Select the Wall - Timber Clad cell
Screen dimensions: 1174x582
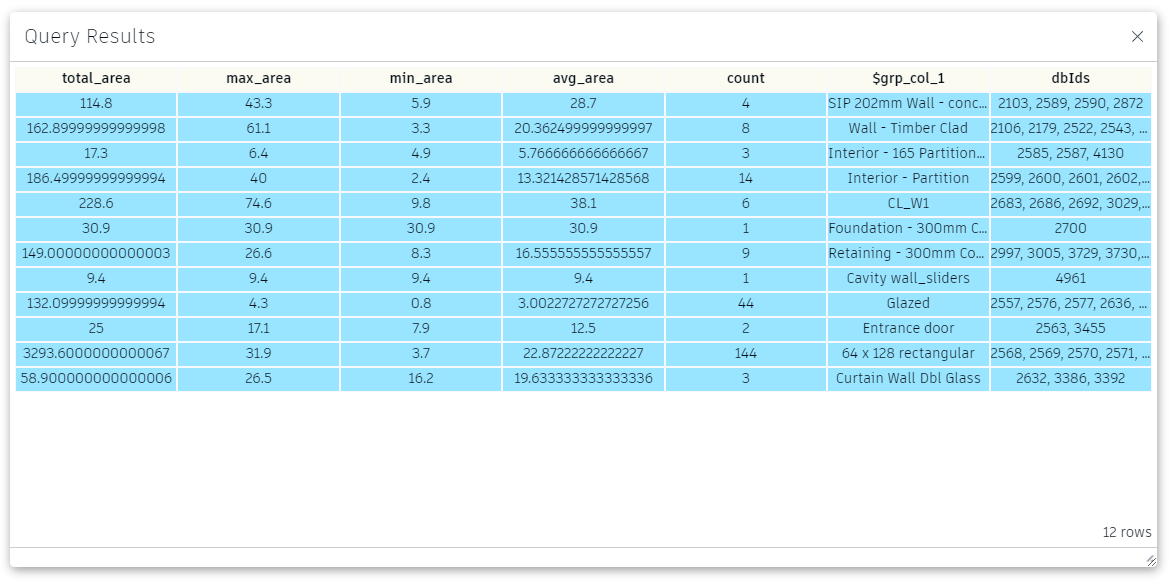pyautogui.click(x=908, y=128)
